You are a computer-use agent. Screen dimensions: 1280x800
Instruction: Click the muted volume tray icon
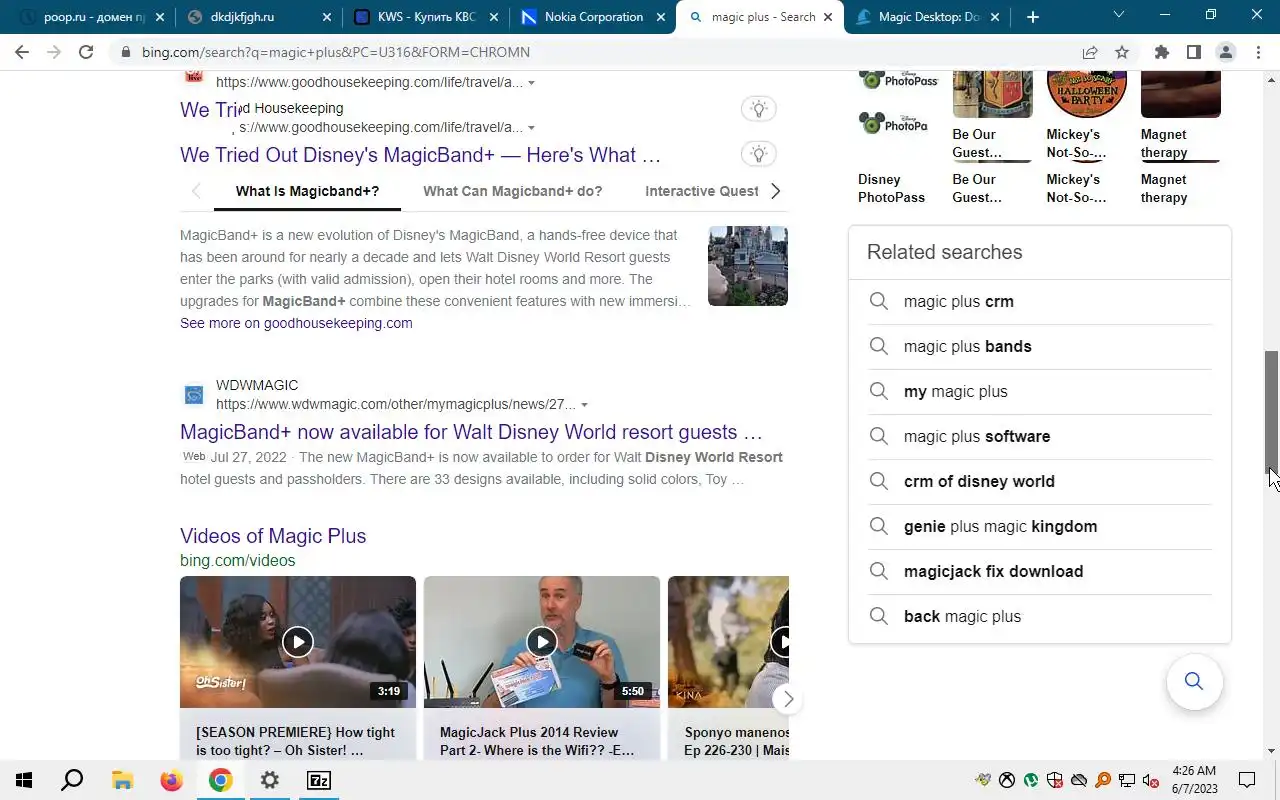[1151, 780]
